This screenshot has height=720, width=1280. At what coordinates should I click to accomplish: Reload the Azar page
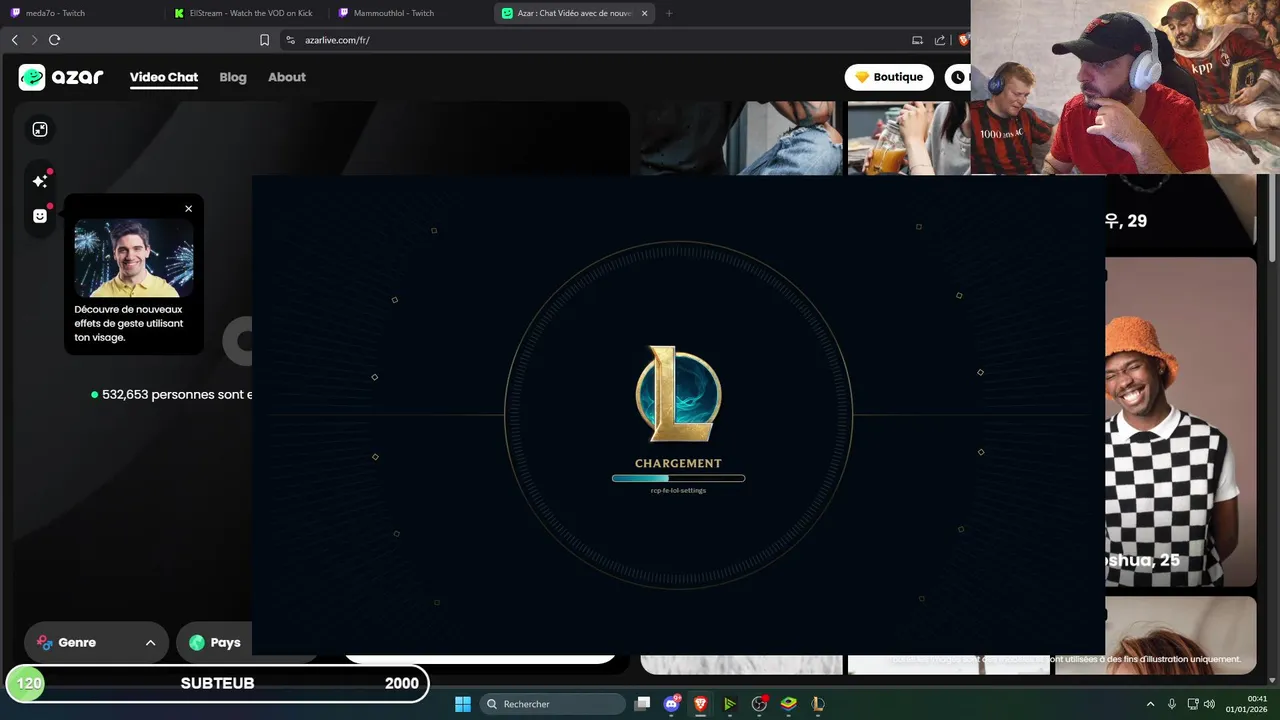point(54,40)
